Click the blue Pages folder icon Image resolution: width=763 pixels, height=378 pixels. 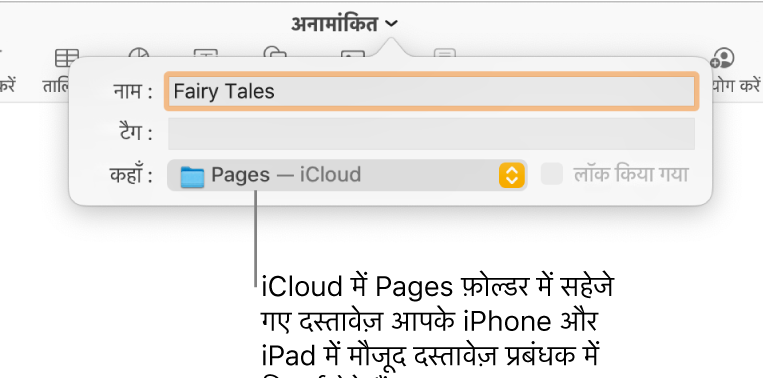pos(192,177)
